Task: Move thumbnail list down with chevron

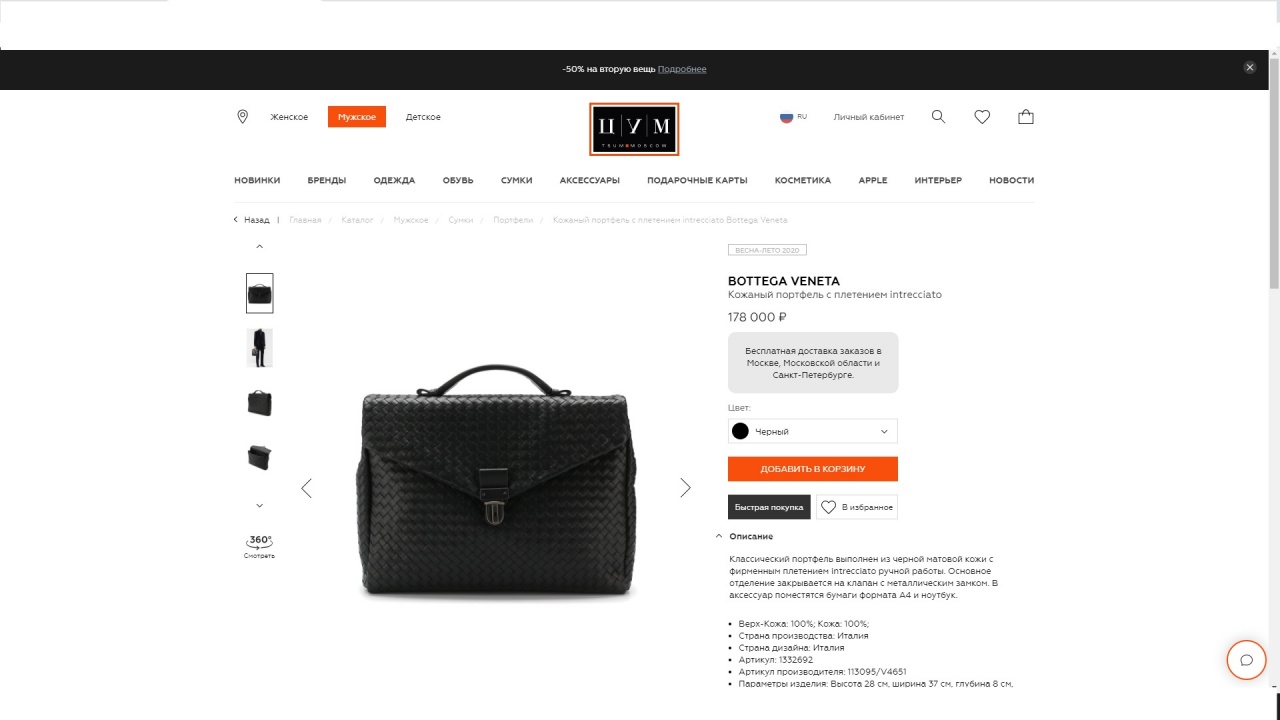Action: click(x=259, y=505)
